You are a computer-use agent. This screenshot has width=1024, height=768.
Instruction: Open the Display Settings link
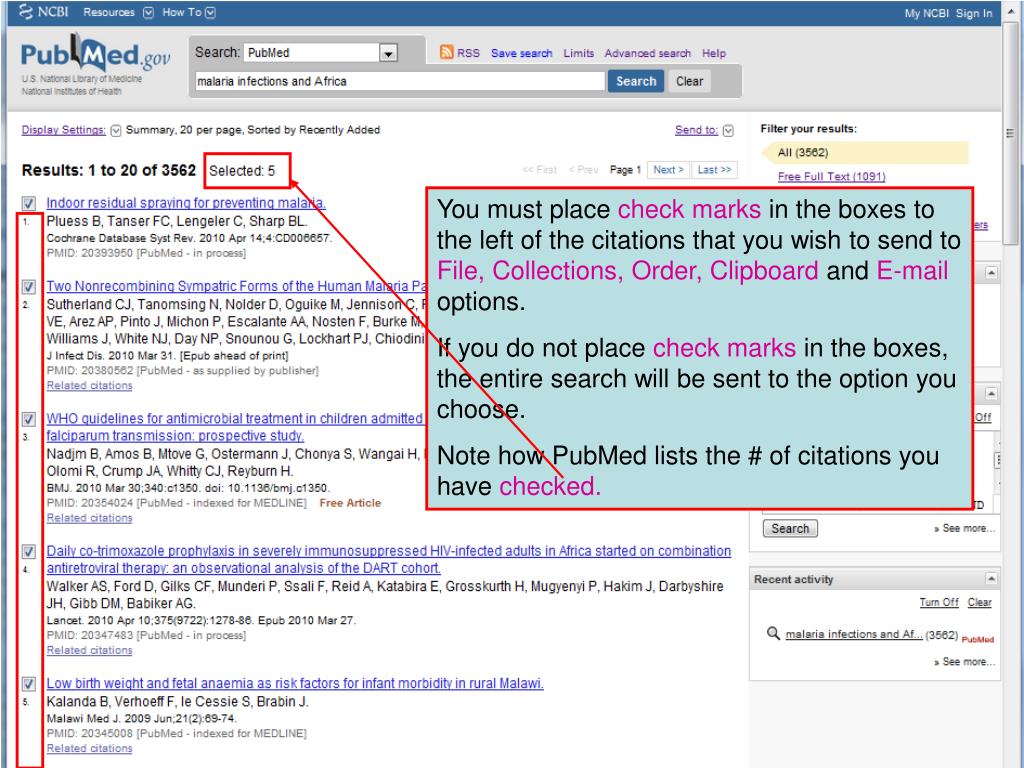click(63, 130)
